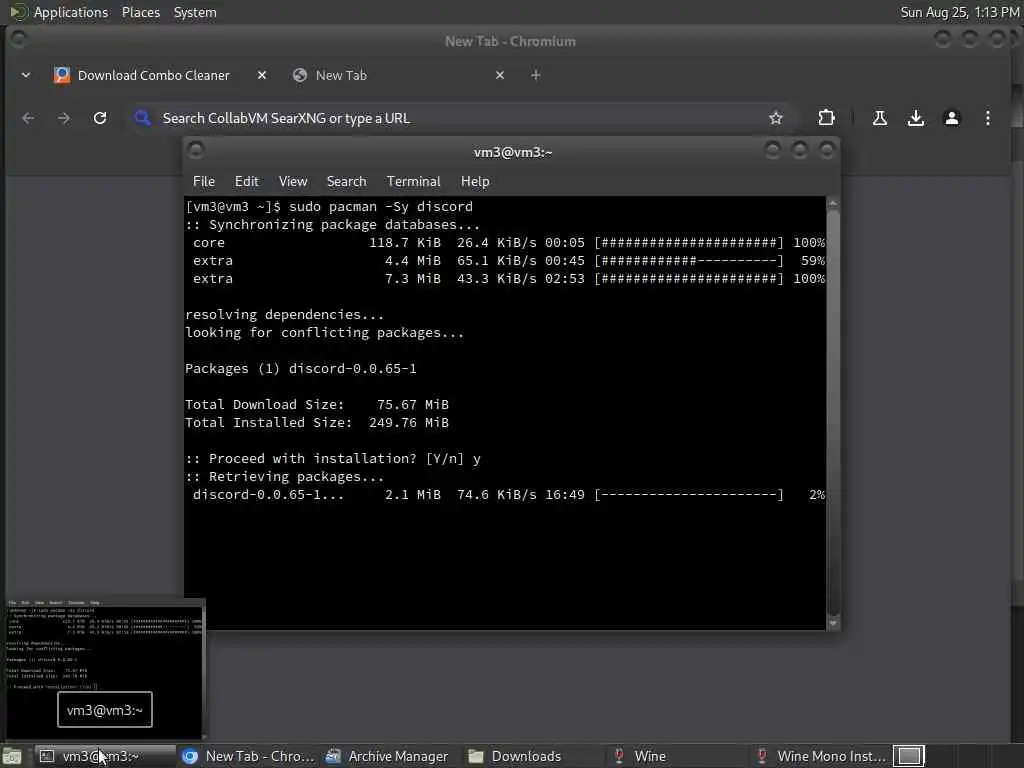Click the 'resolving dependencies...' line
Image resolution: width=1024 pixels, height=768 pixels.
pos(285,314)
